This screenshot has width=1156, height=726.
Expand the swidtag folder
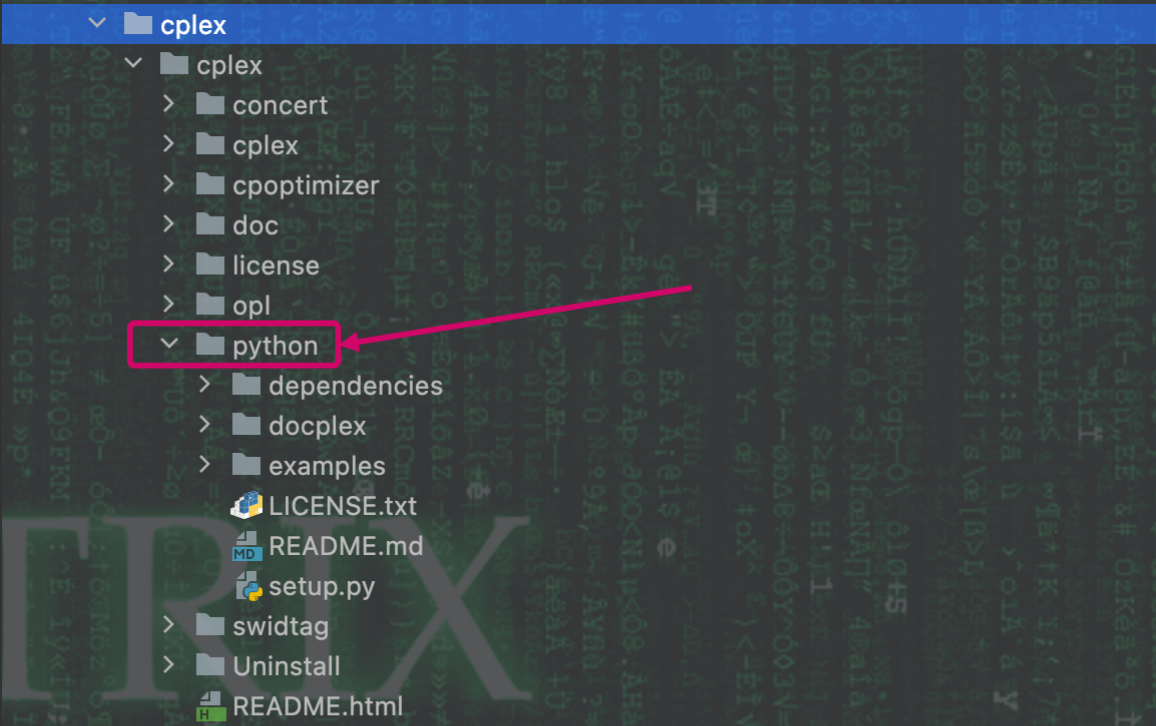(x=169, y=626)
